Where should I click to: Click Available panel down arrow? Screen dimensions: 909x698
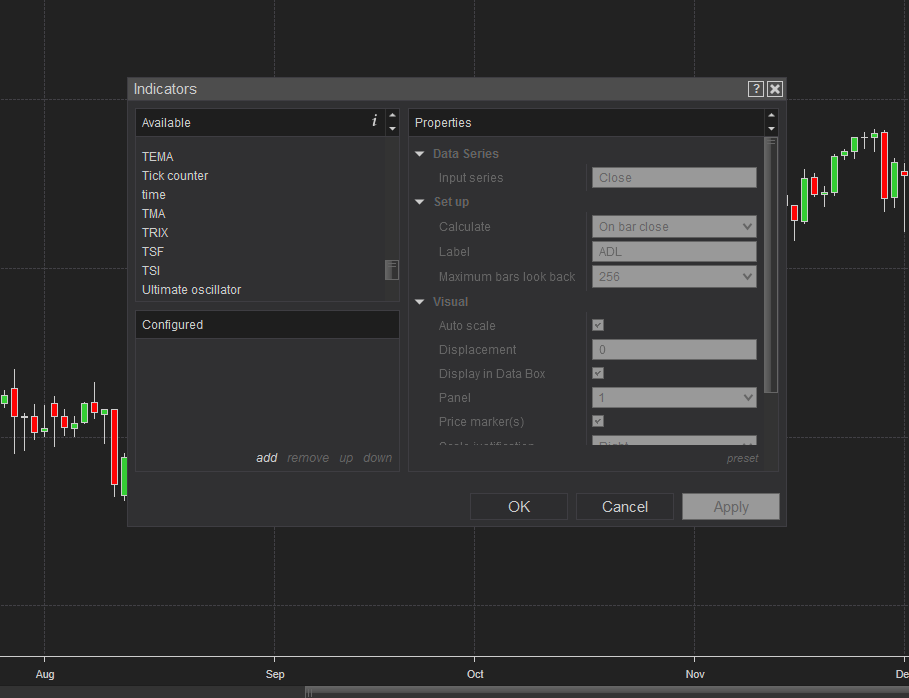point(392,129)
